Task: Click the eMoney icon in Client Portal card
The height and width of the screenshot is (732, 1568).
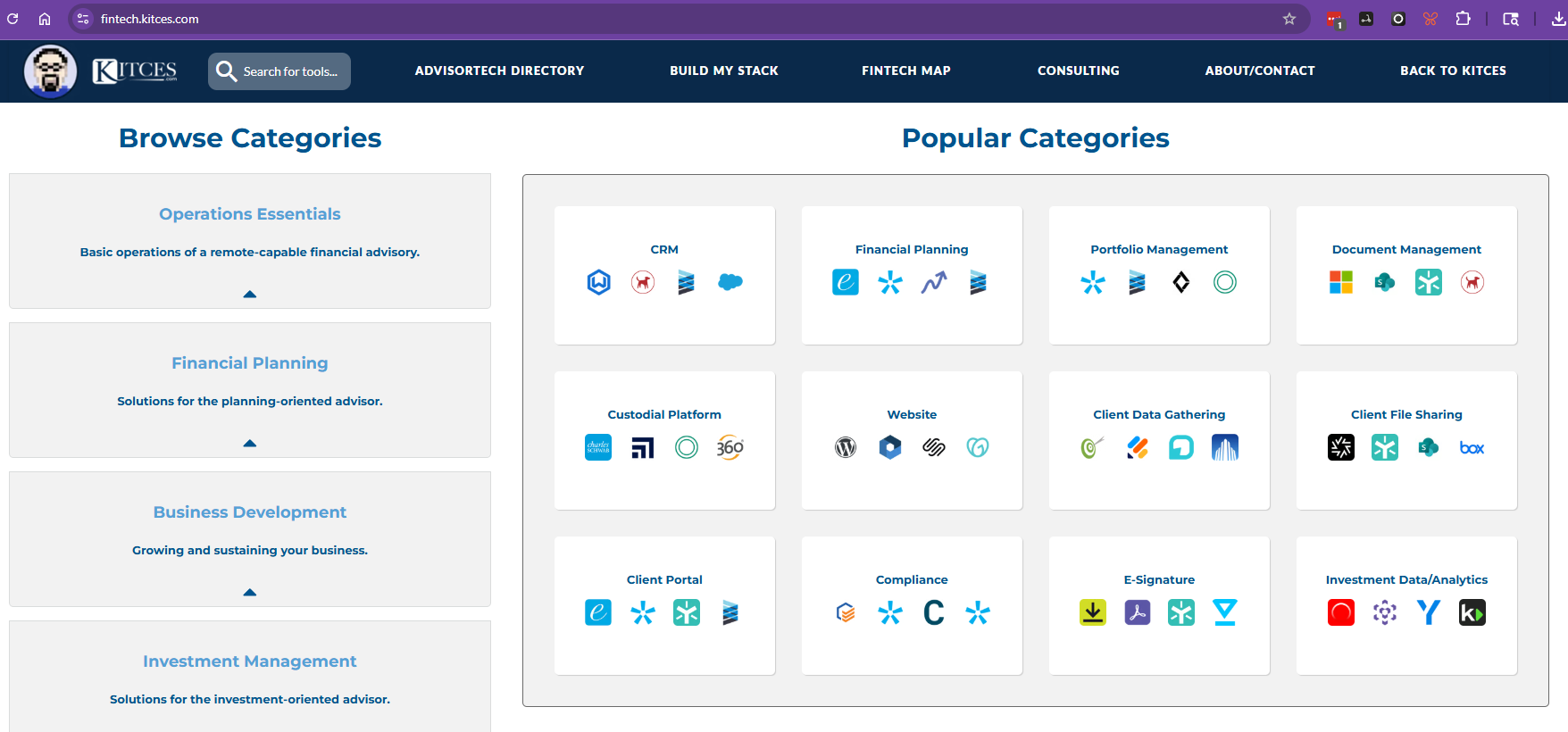Action: [x=598, y=612]
